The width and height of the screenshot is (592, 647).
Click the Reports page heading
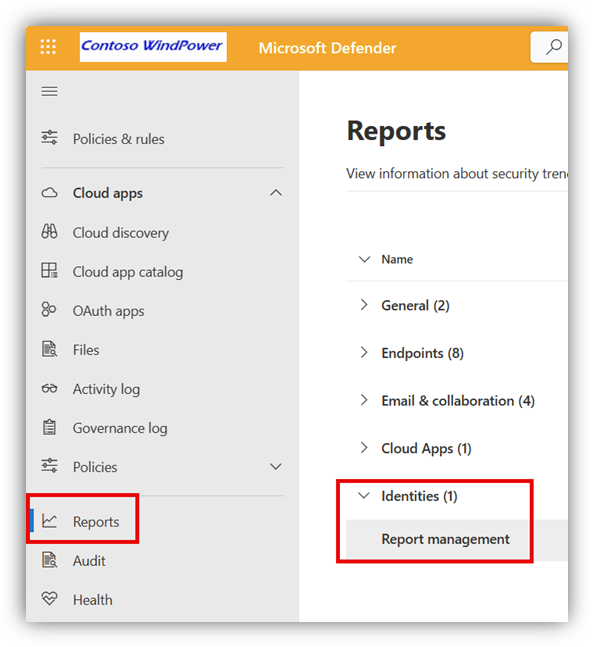[396, 131]
